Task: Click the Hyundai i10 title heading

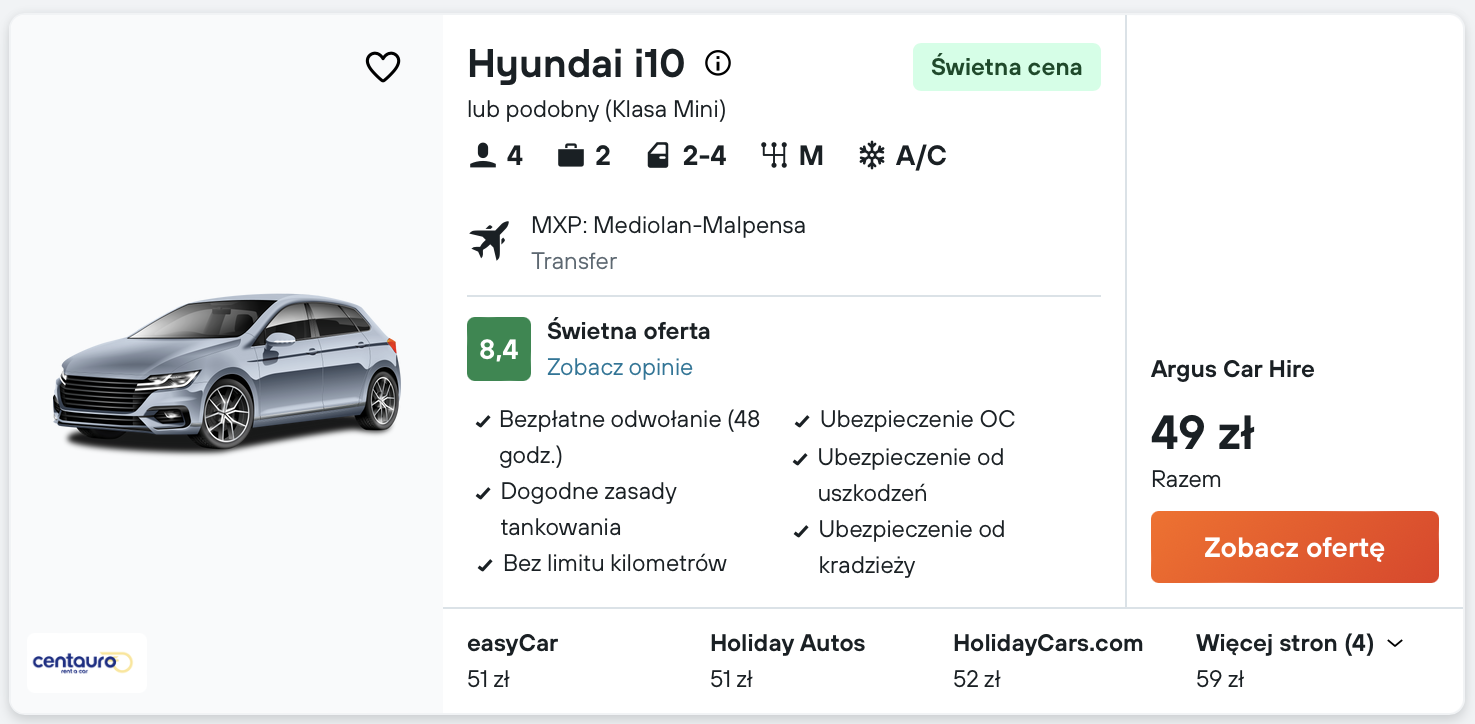Action: pyautogui.click(x=576, y=64)
